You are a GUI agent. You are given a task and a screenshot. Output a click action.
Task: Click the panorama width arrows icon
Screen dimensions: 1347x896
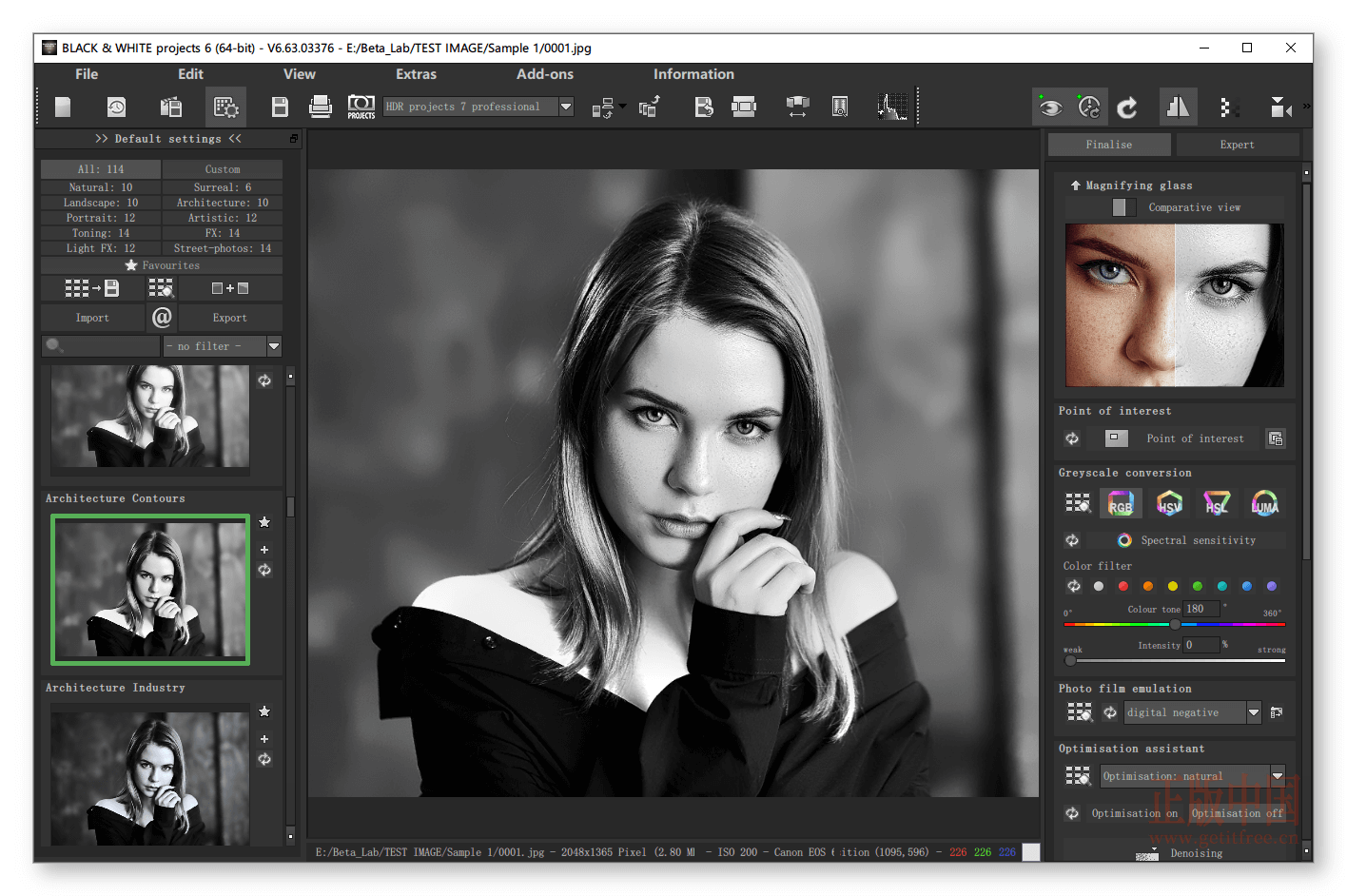pyautogui.click(x=797, y=107)
